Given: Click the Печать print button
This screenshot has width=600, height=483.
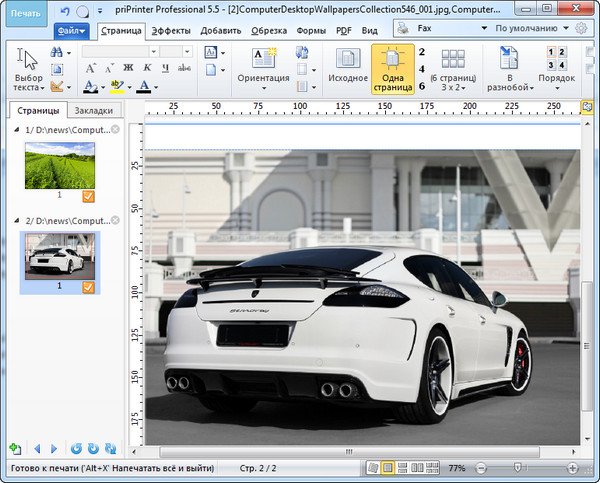Looking at the screenshot, I should pyautogui.click(x=26, y=13).
